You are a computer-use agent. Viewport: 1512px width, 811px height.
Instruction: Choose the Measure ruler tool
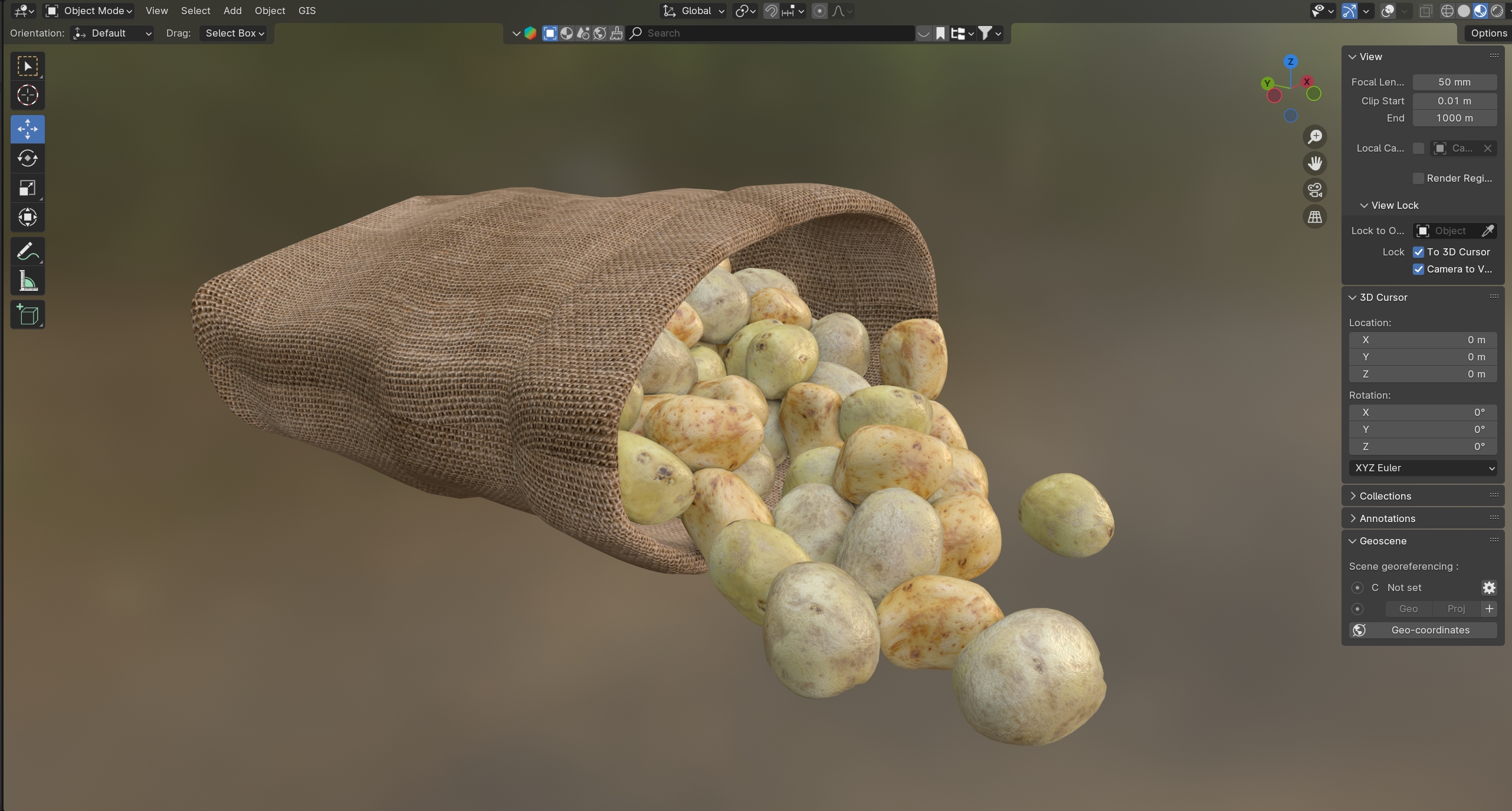tap(27, 281)
